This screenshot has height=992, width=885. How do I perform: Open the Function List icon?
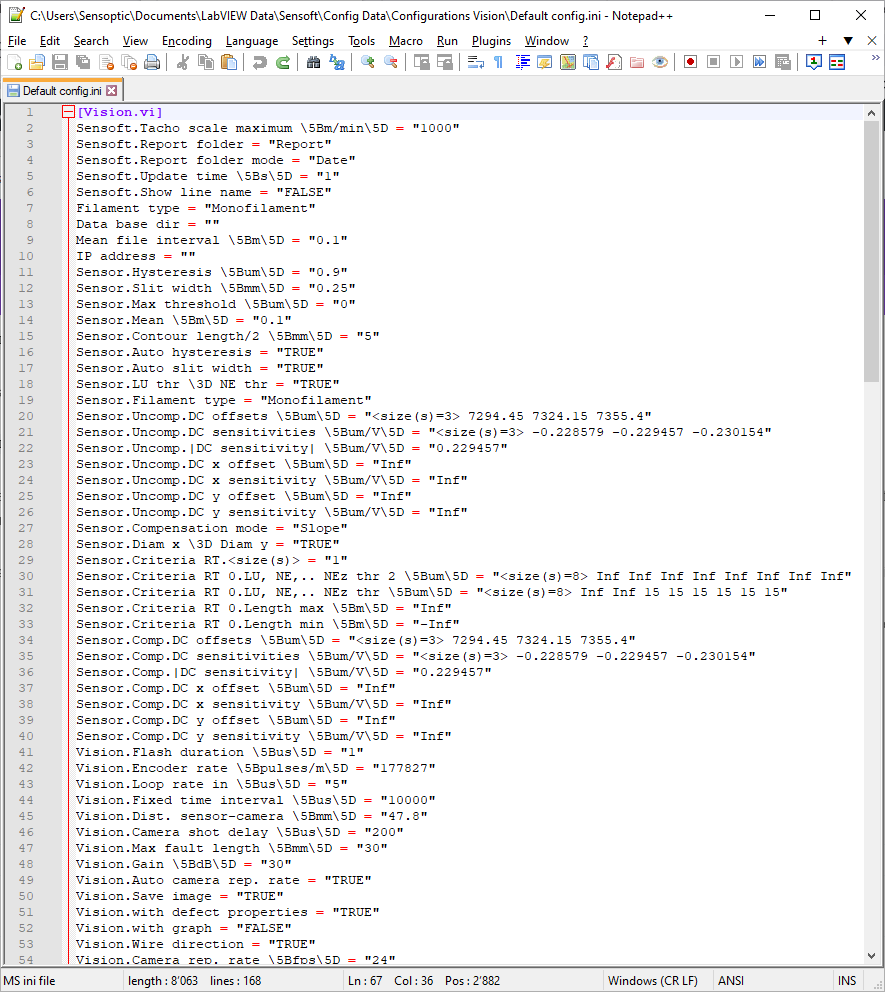click(x=614, y=62)
